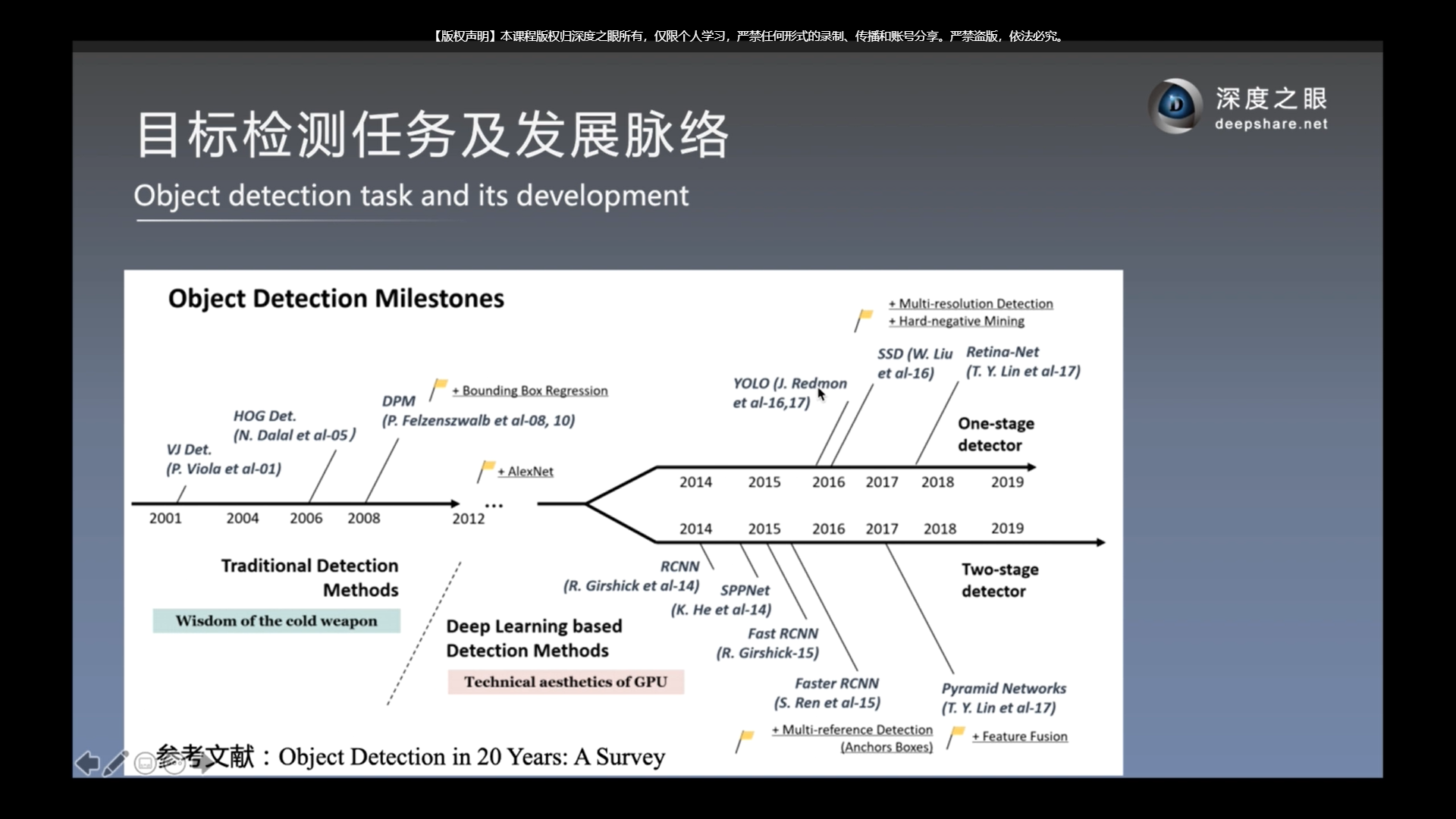Screen dimensions: 1456x819
Task: Click the 'SPPNet' label
Action: coord(745,590)
